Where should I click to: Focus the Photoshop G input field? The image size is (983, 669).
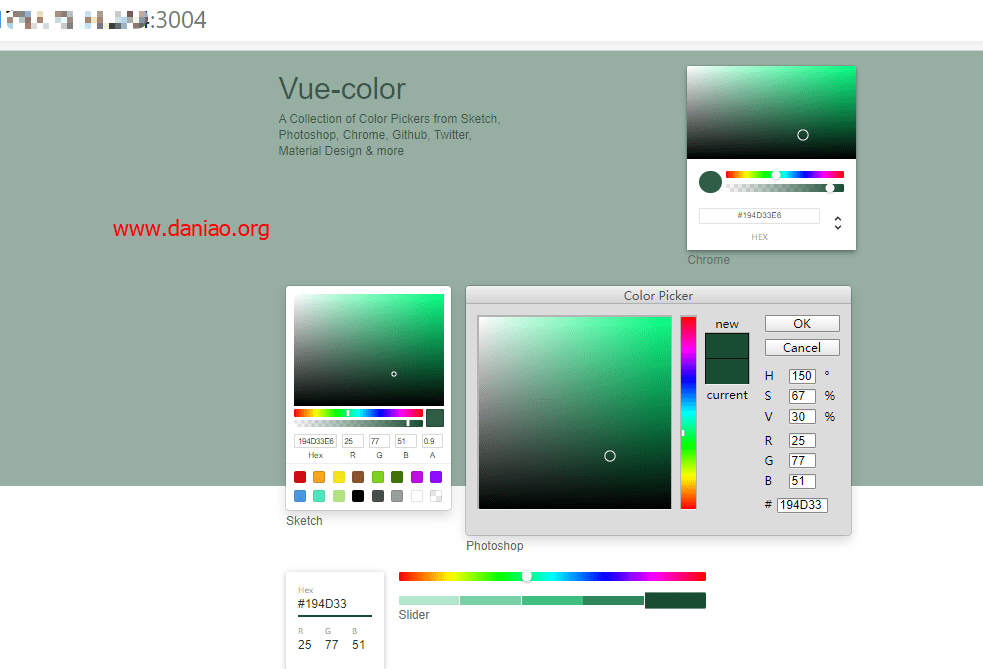[x=802, y=461]
